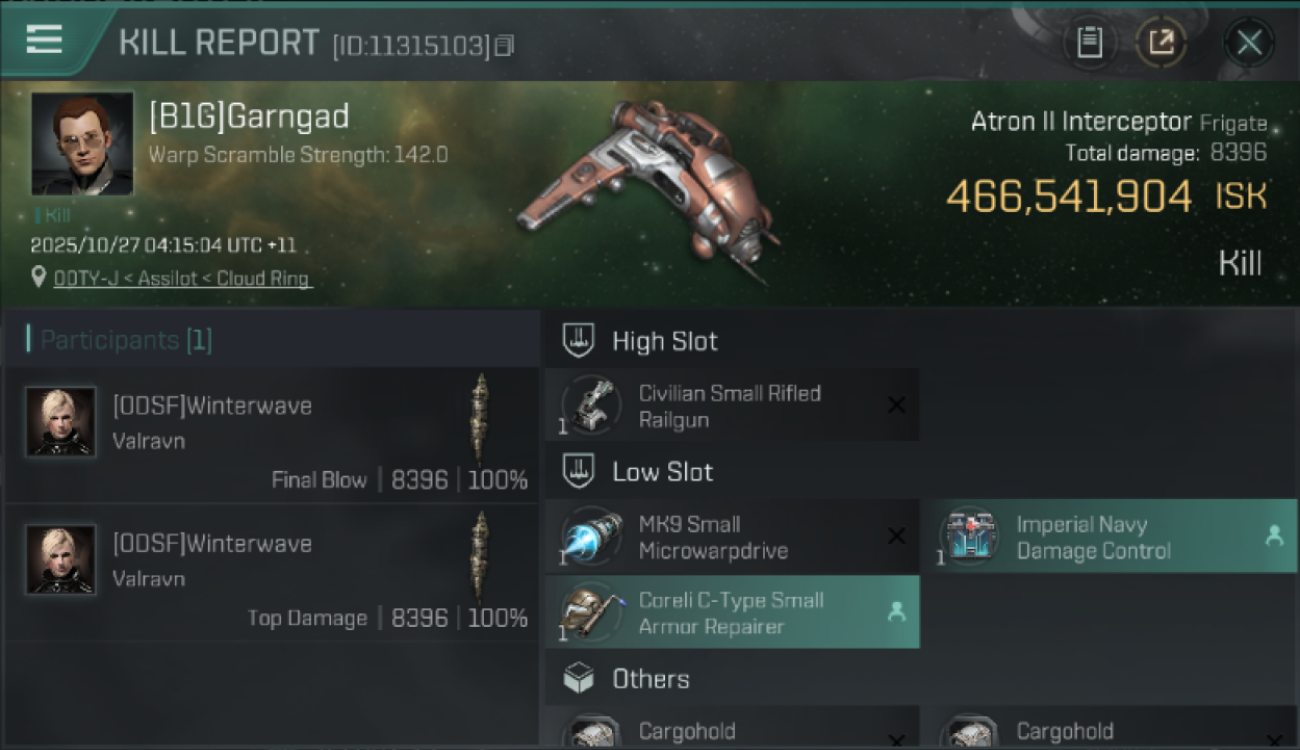Share the kill report via export icon
The image size is (1300, 750).
[x=1161, y=43]
